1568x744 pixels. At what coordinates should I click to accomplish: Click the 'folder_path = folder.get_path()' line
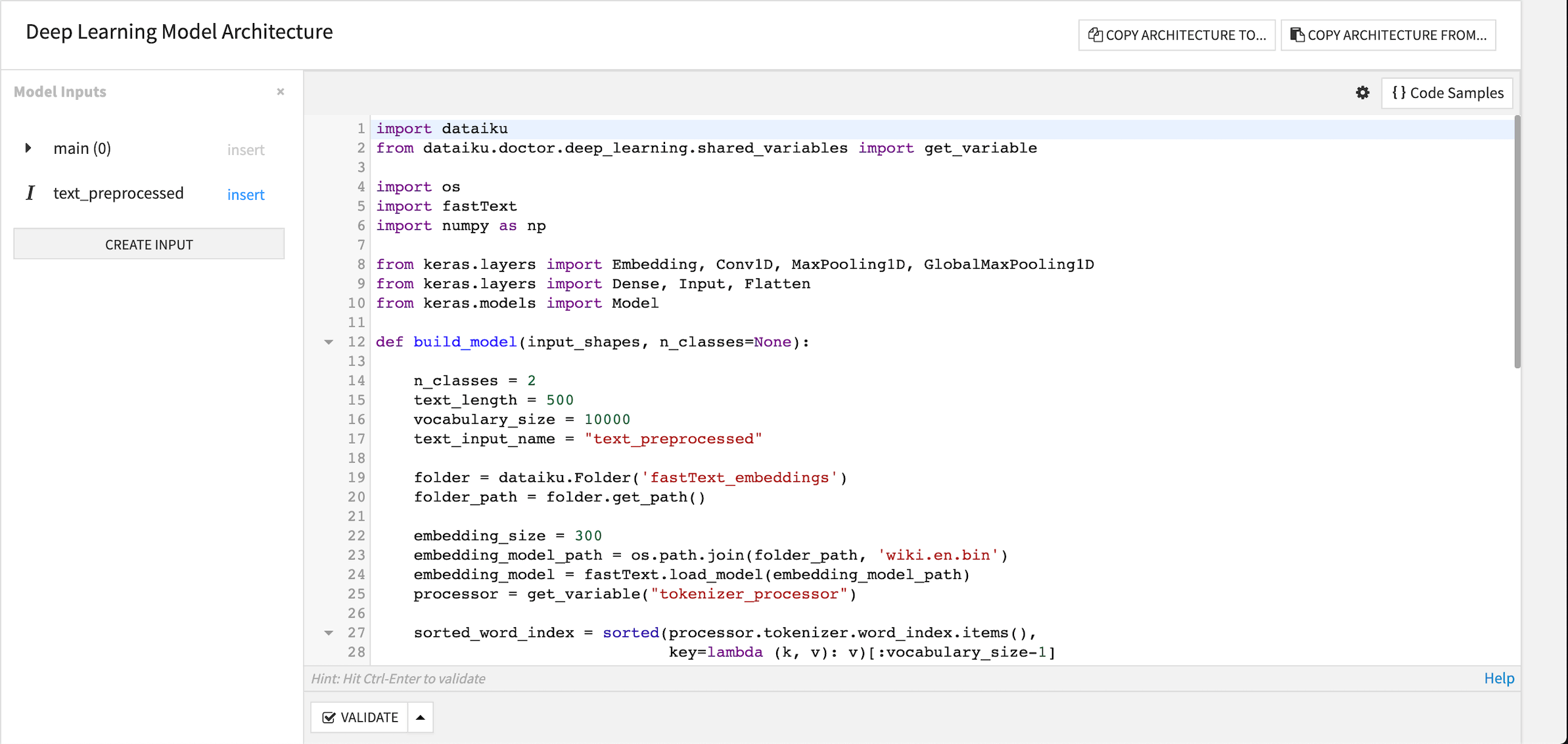[559, 497]
